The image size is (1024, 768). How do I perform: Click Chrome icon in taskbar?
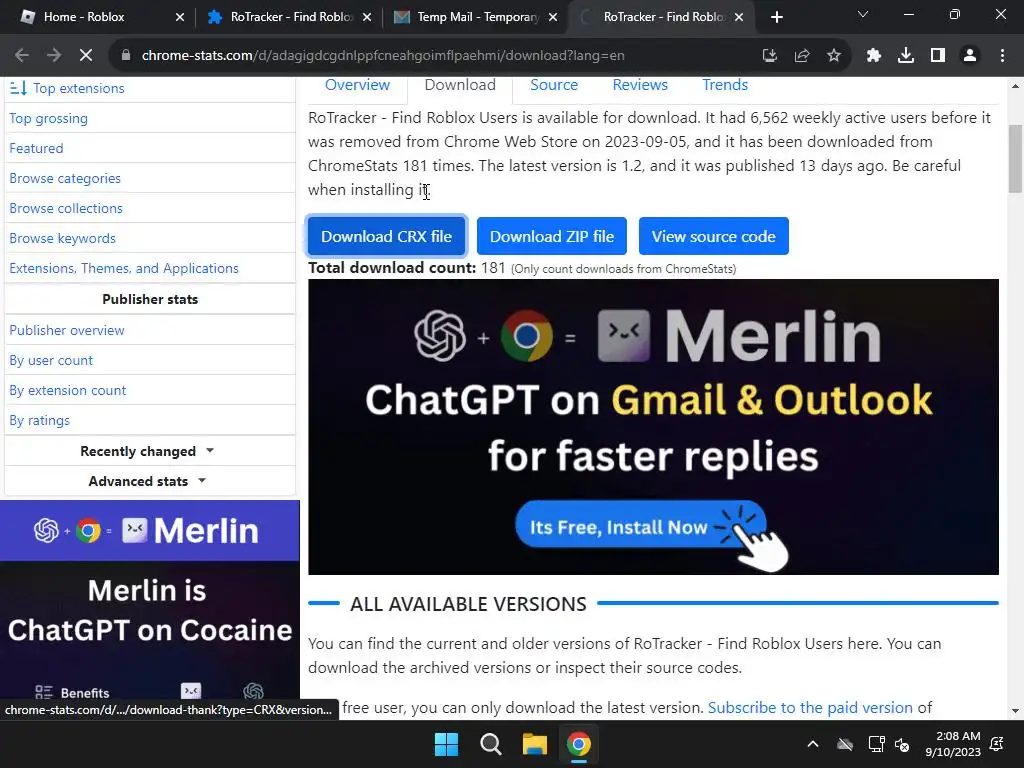coord(579,744)
